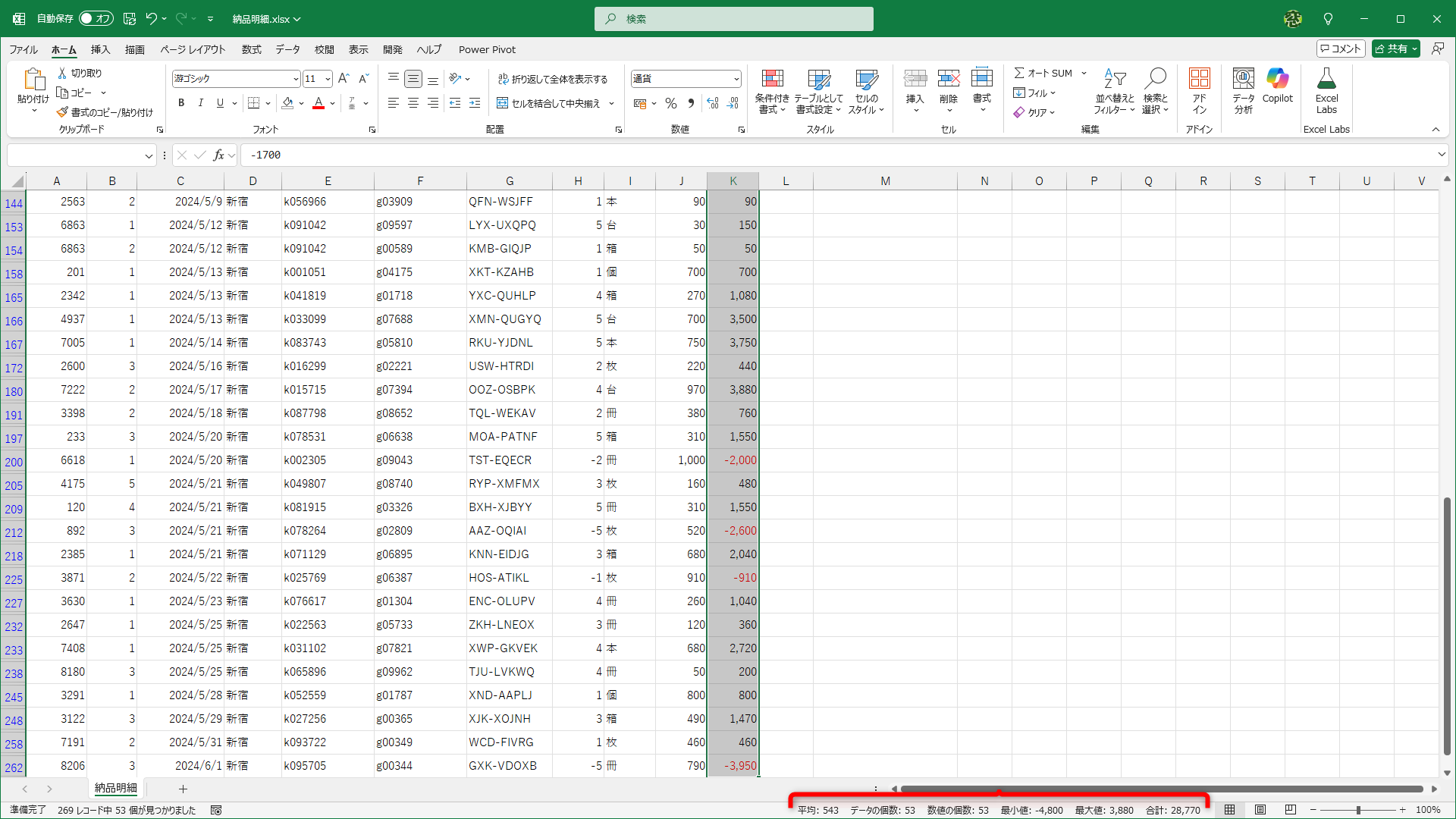
Task: Expand the number format combo box
Action: 736,79
